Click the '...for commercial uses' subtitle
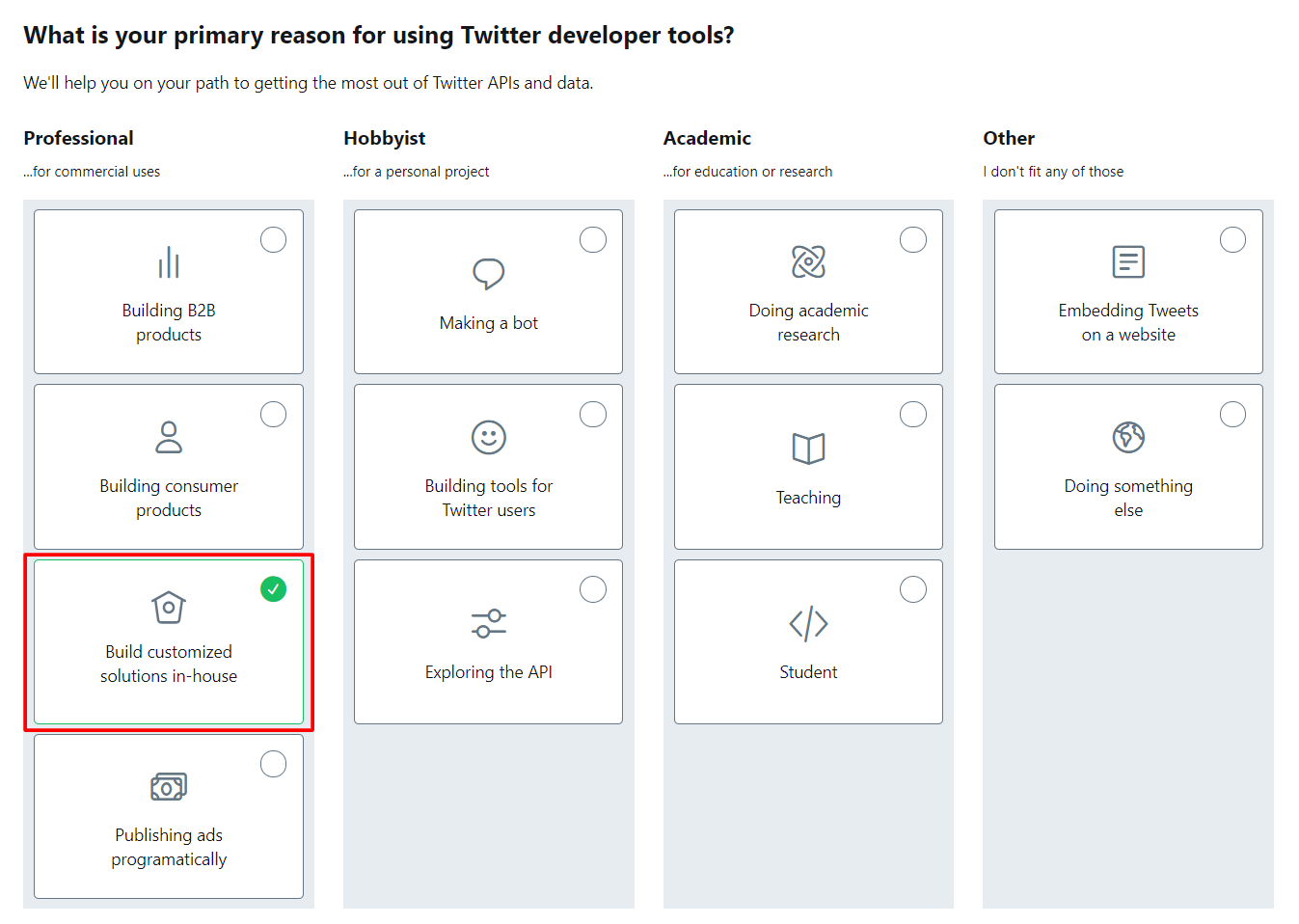The image size is (1299, 924). point(92,172)
